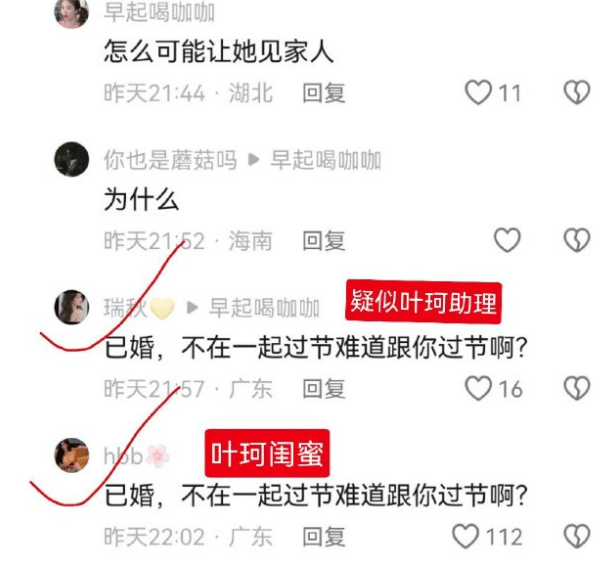The width and height of the screenshot is (613, 573).
Task: Reply to the hbb comment at 22:02
Action: 324,536
